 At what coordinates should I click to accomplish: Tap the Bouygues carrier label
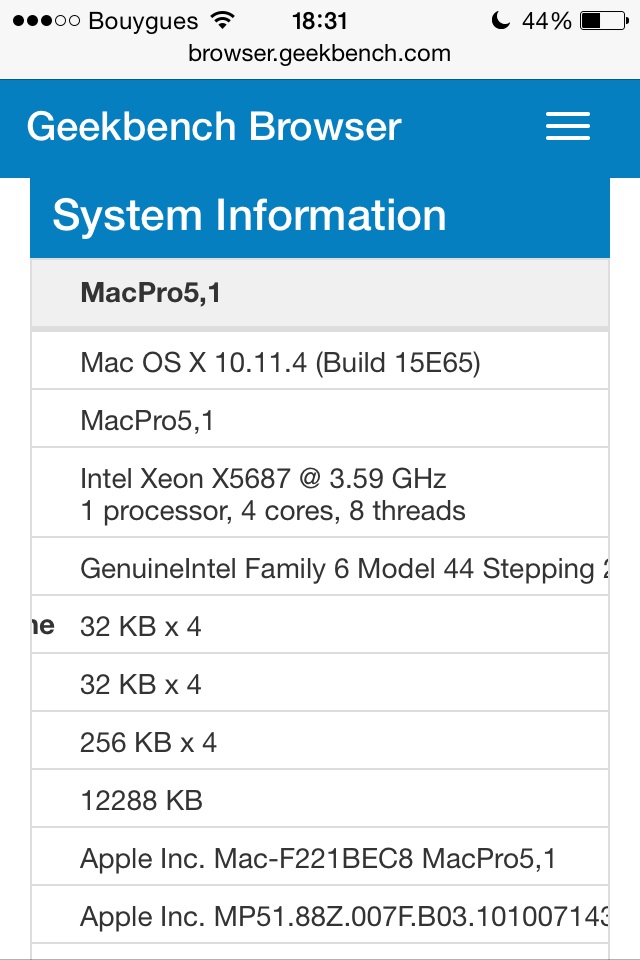tap(143, 21)
